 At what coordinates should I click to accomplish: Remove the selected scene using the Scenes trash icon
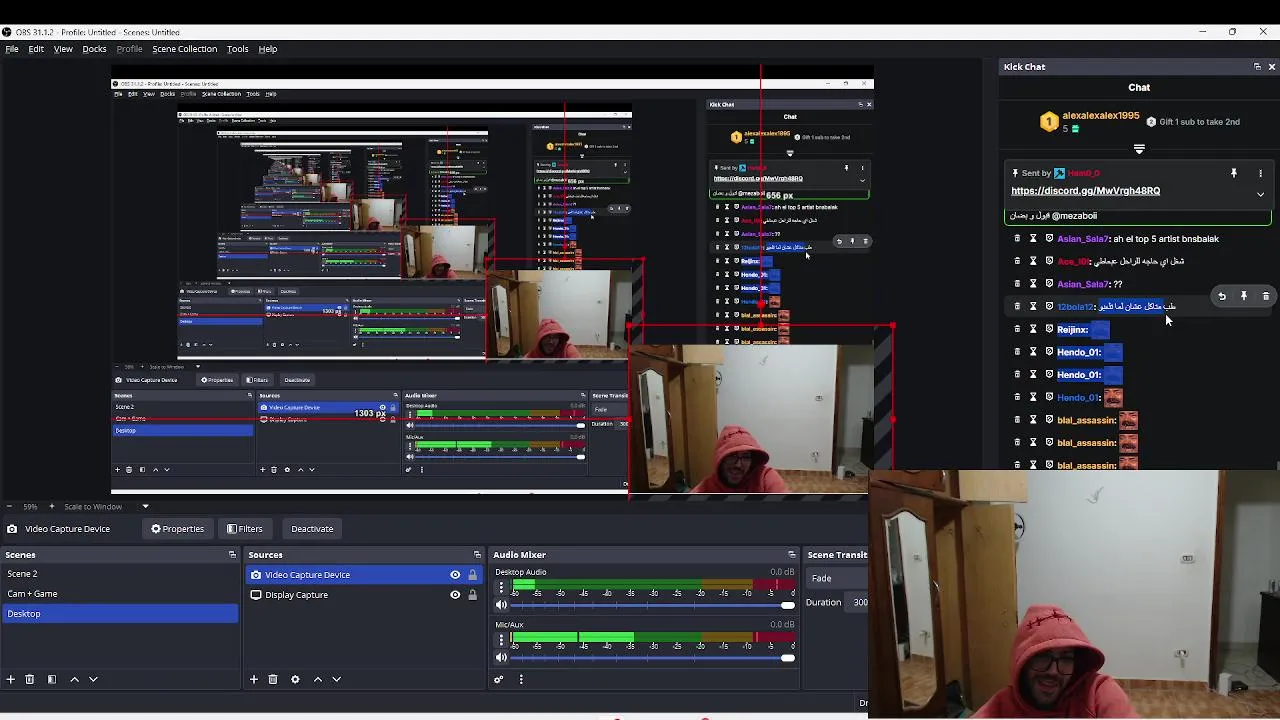pos(29,679)
